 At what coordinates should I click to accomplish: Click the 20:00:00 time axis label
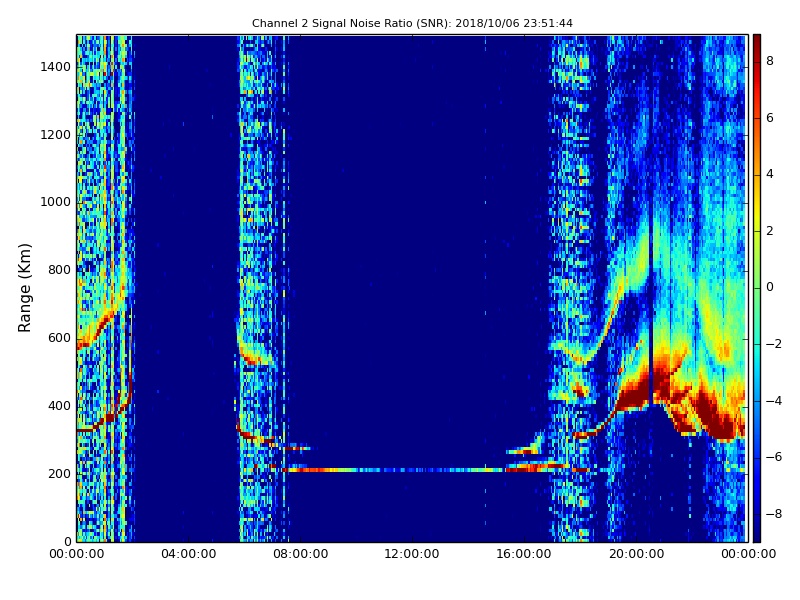click(x=636, y=554)
